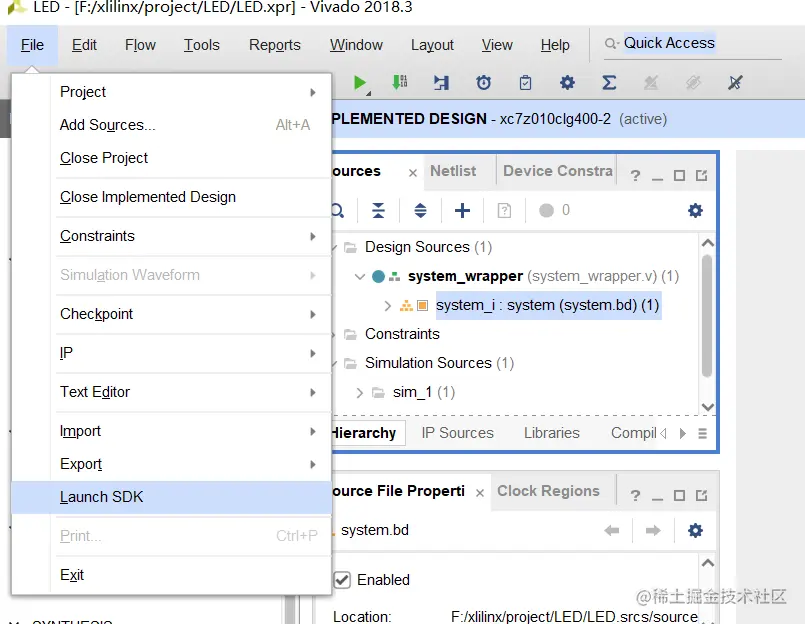Select Close Project menu entry
This screenshot has height=624, width=805.
(171, 158)
